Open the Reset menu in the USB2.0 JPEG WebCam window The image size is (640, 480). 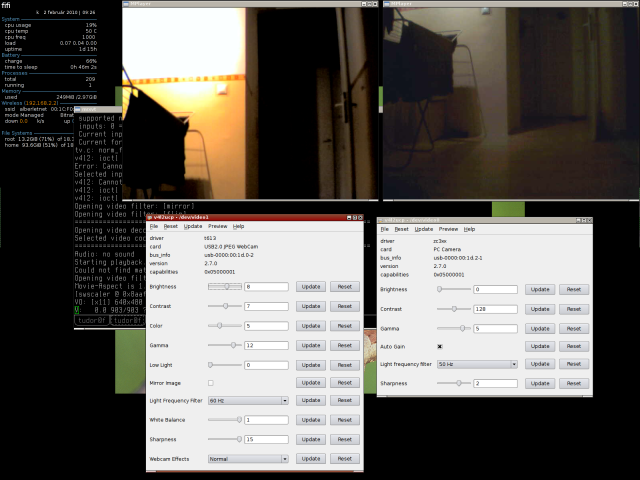(x=171, y=227)
